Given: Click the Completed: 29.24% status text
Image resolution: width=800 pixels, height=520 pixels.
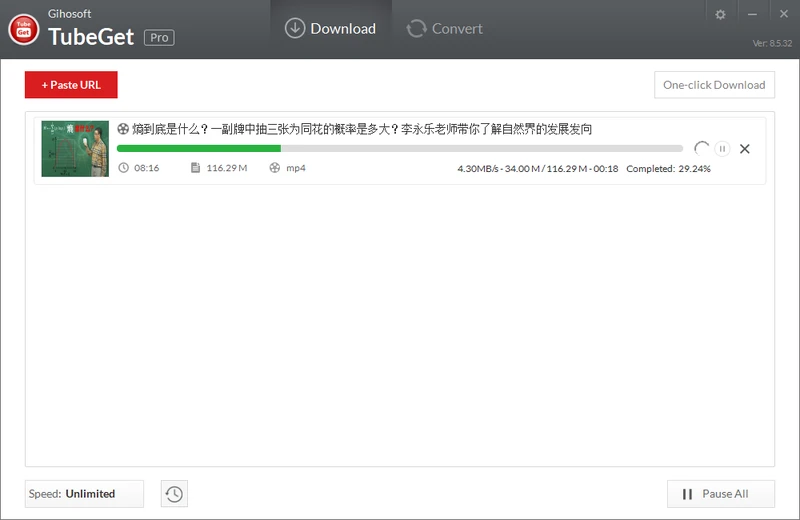Looking at the screenshot, I should [668, 168].
